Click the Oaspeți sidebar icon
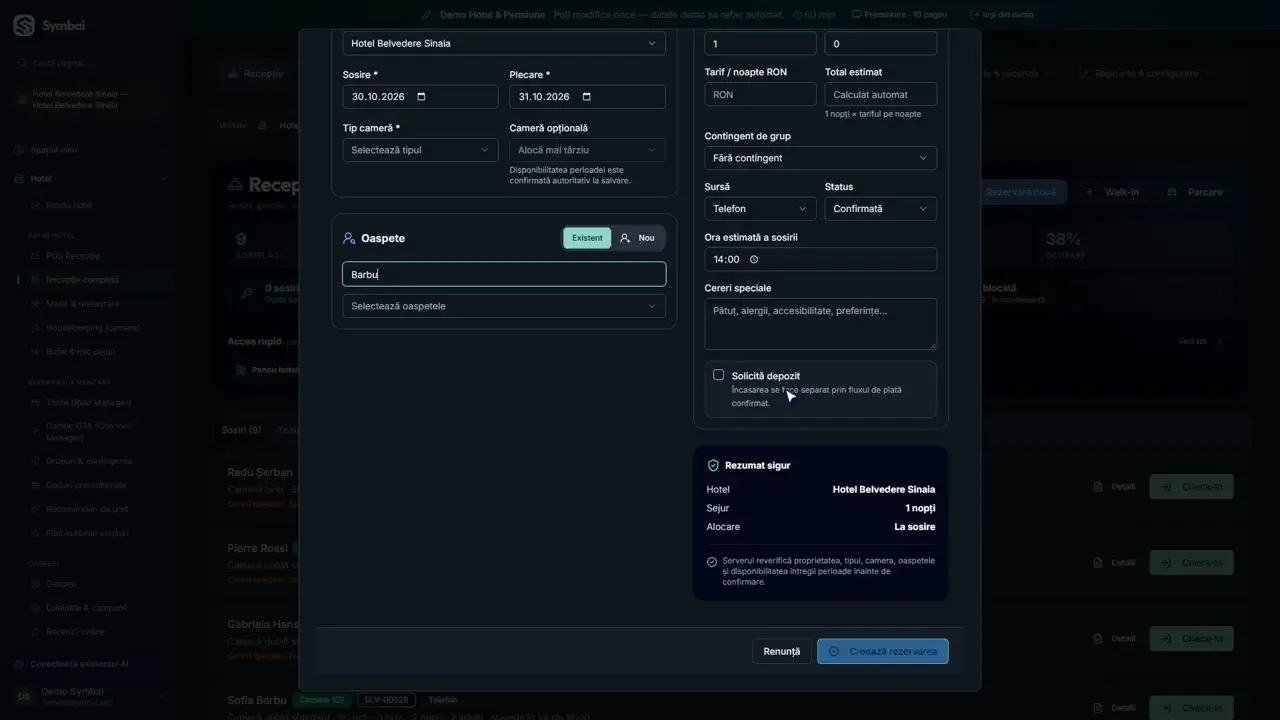This screenshot has height=720, width=1280. tap(36, 584)
